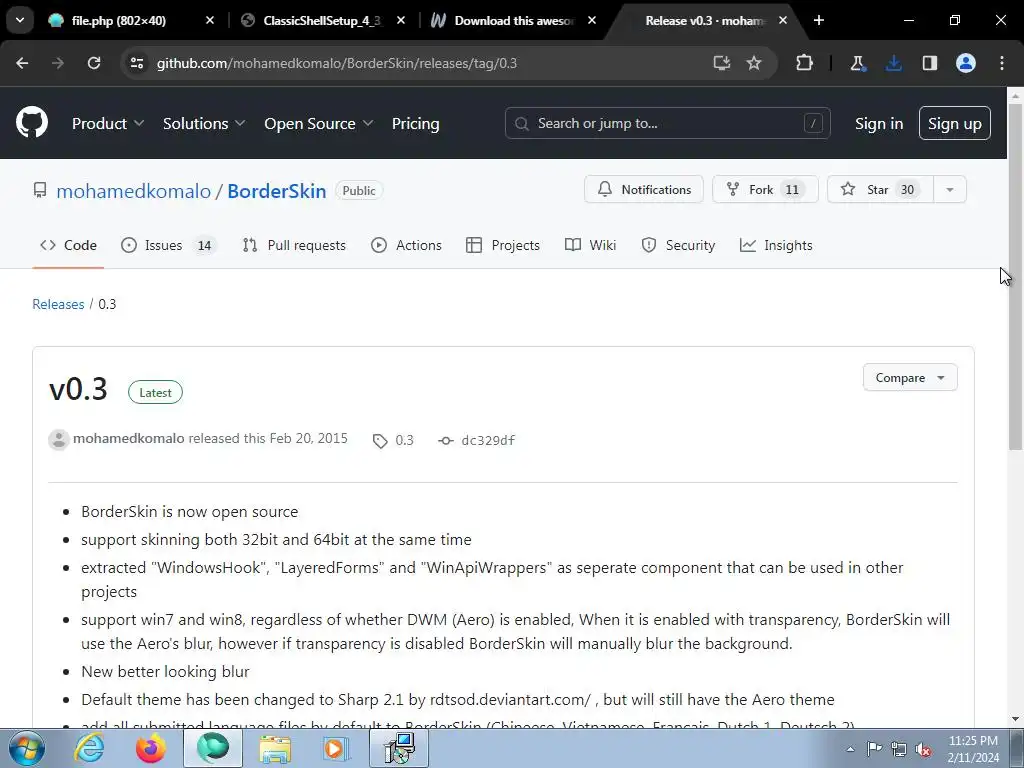Screen dimensions: 1024x768
Task: Open the Pull requests tab
Action: click(294, 245)
